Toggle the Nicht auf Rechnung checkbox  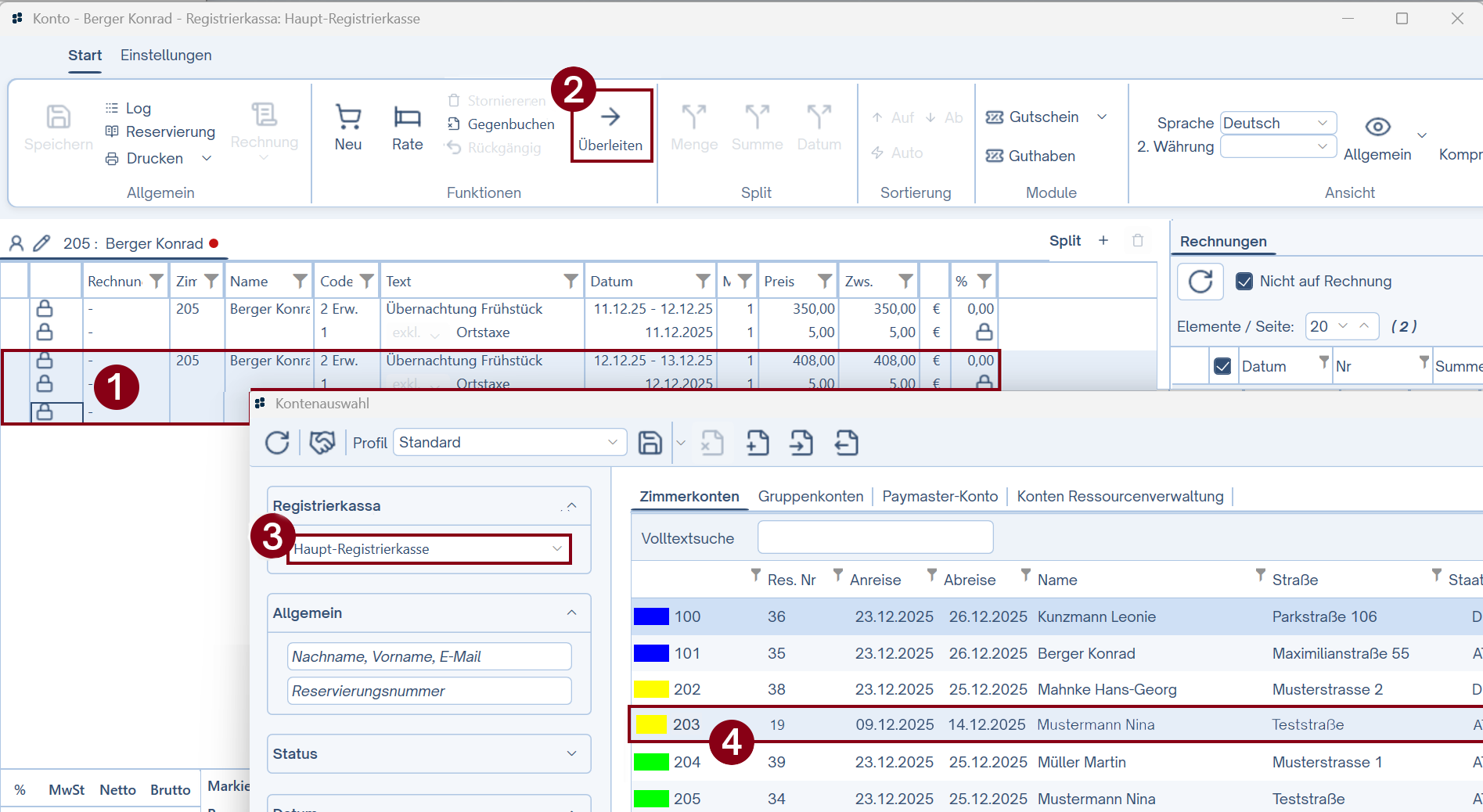pyautogui.click(x=1244, y=282)
